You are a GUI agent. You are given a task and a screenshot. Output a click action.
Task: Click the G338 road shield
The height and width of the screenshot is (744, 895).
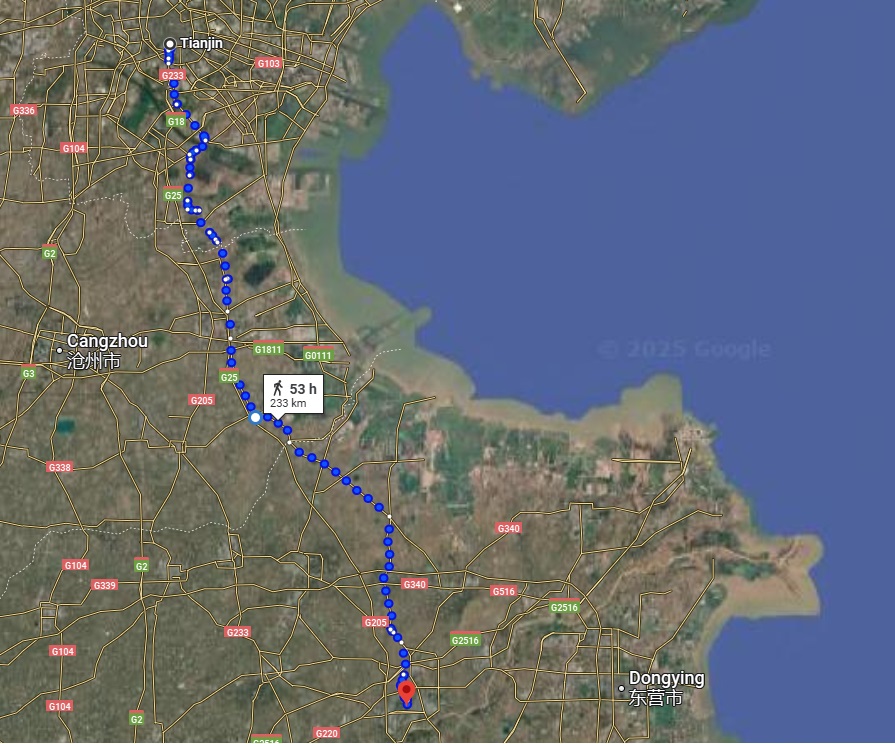point(59,467)
